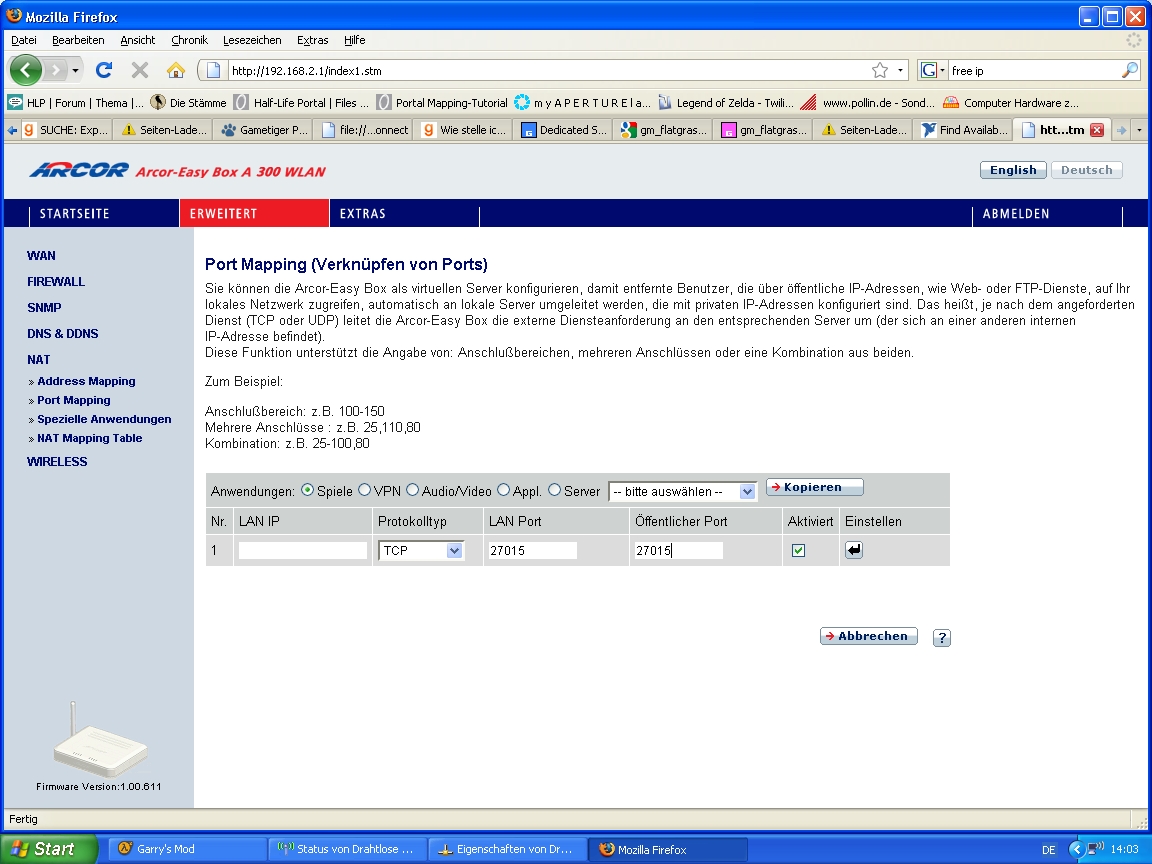The width and height of the screenshot is (1152, 864).
Task: Select the Audio/Video radio option
Action: 412,490
